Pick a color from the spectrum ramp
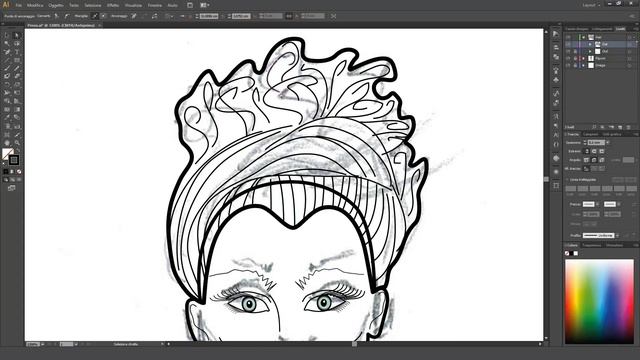Image resolution: width=640 pixels, height=360 pixels. [x=599, y=301]
